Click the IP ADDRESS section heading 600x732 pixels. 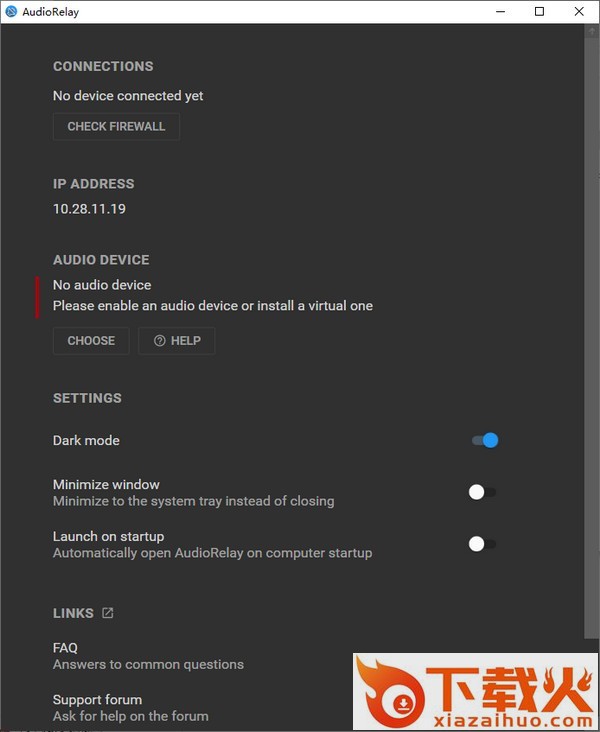[93, 184]
